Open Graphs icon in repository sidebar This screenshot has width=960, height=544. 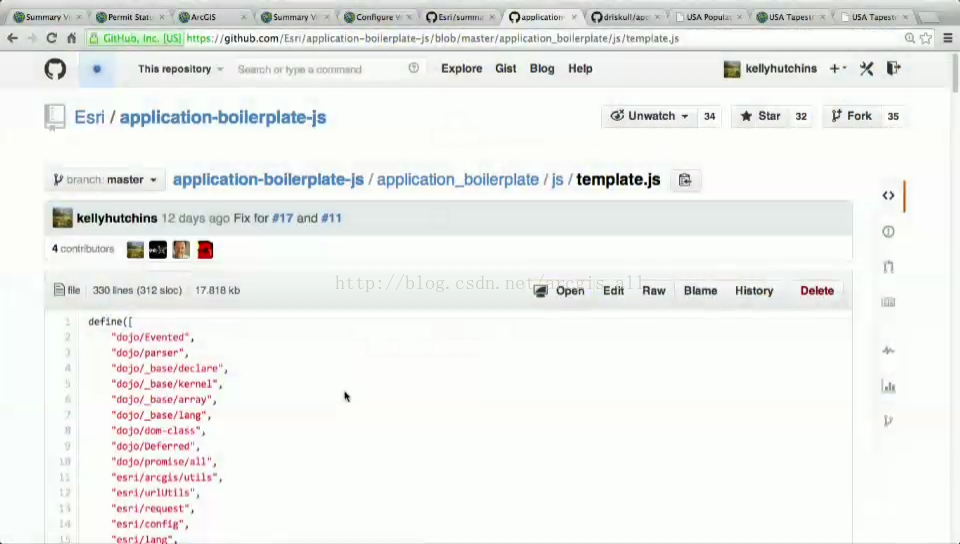[x=888, y=386]
